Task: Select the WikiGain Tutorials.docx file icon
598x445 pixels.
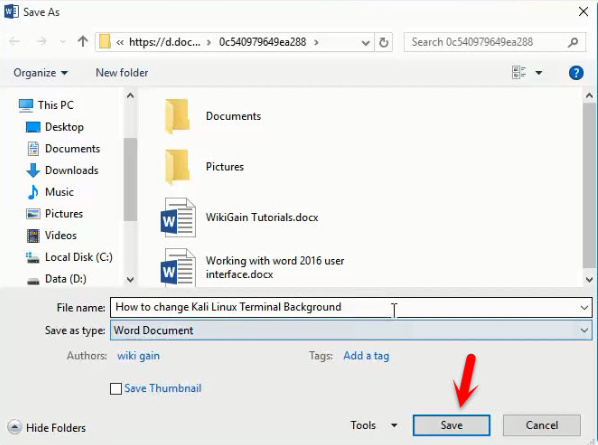Action: coord(178,218)
